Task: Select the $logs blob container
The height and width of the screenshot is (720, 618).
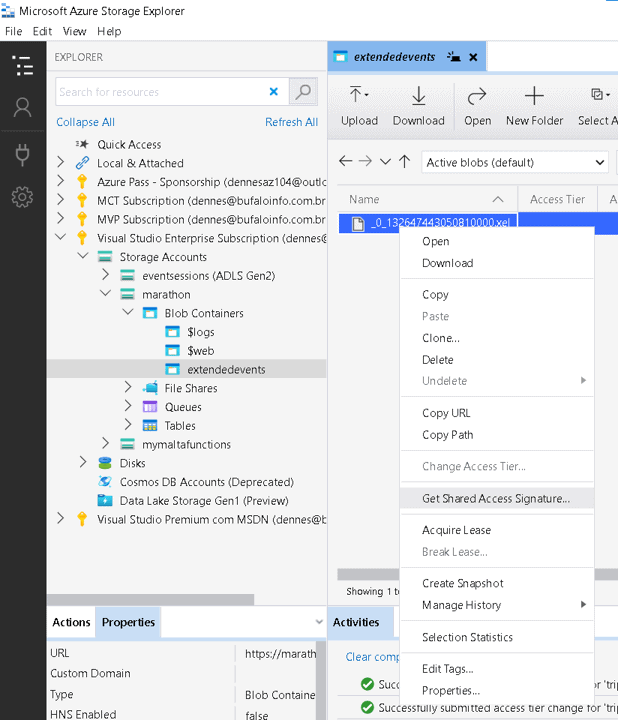Action: point(200,332)
